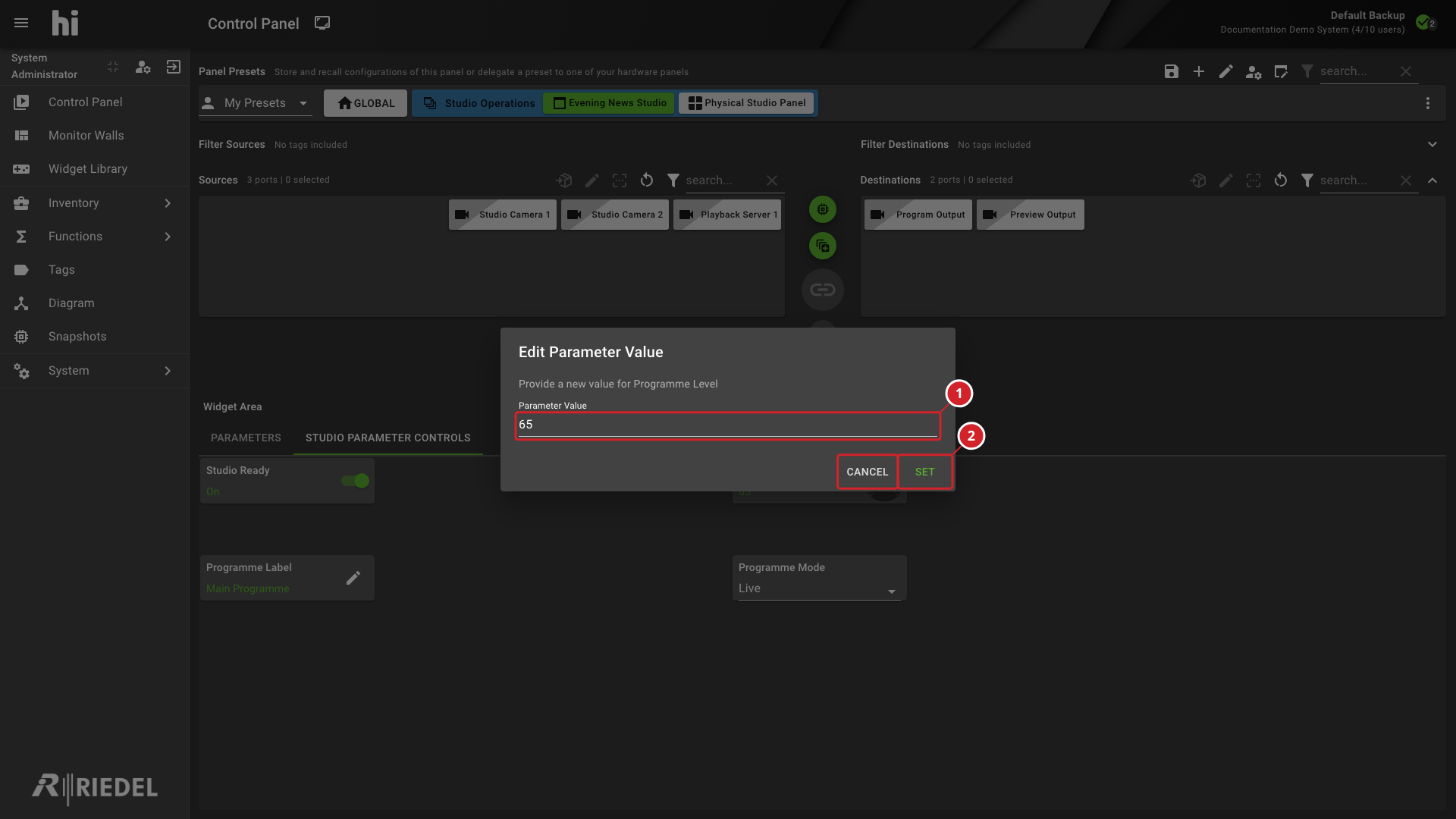The height and width of the screenshot is (819, 1456).
Task: Click the green snapshot chip icon between panels
Action: pos(823,209)
